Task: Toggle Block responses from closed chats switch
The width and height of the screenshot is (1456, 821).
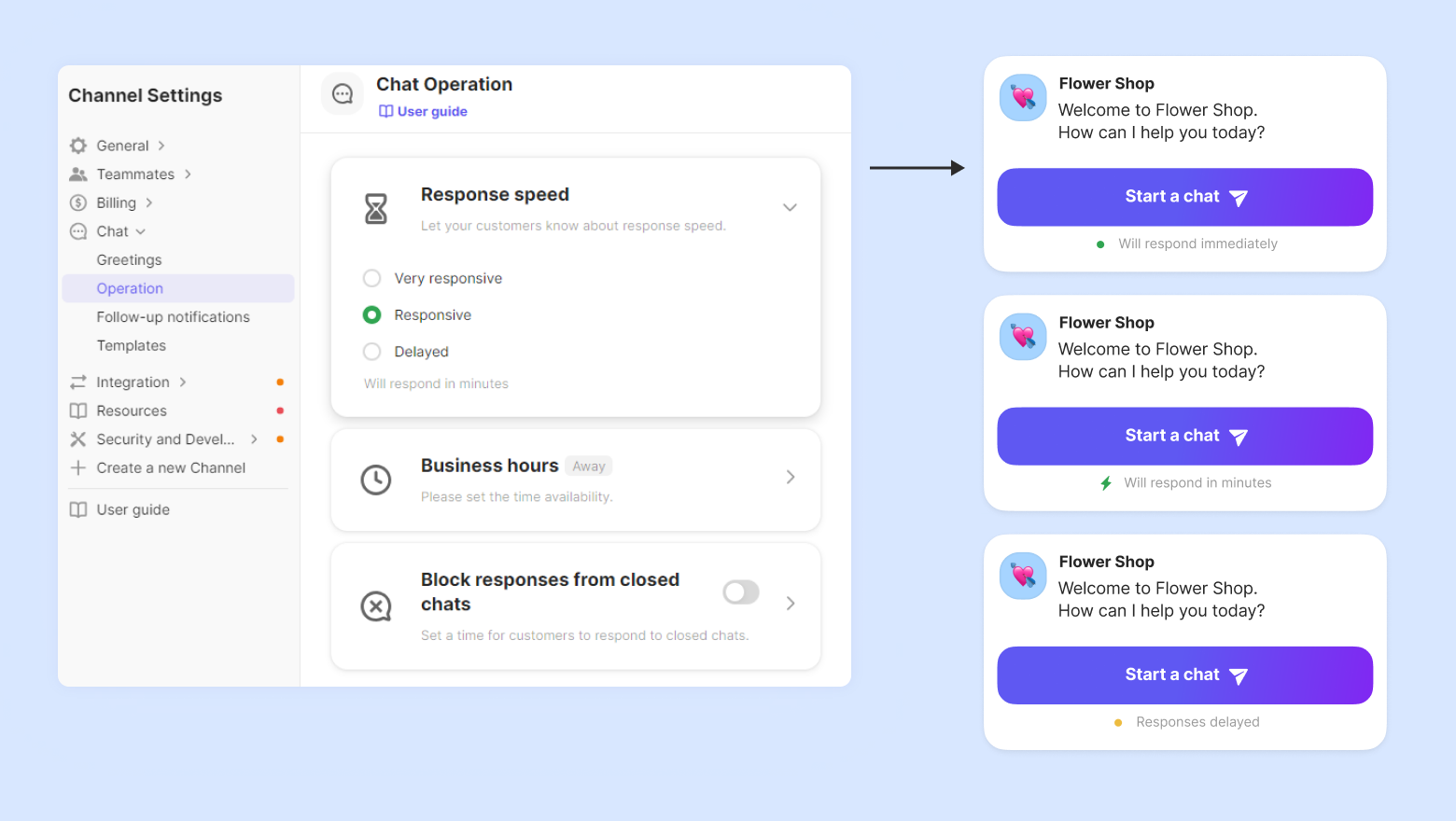Action: 741,592
